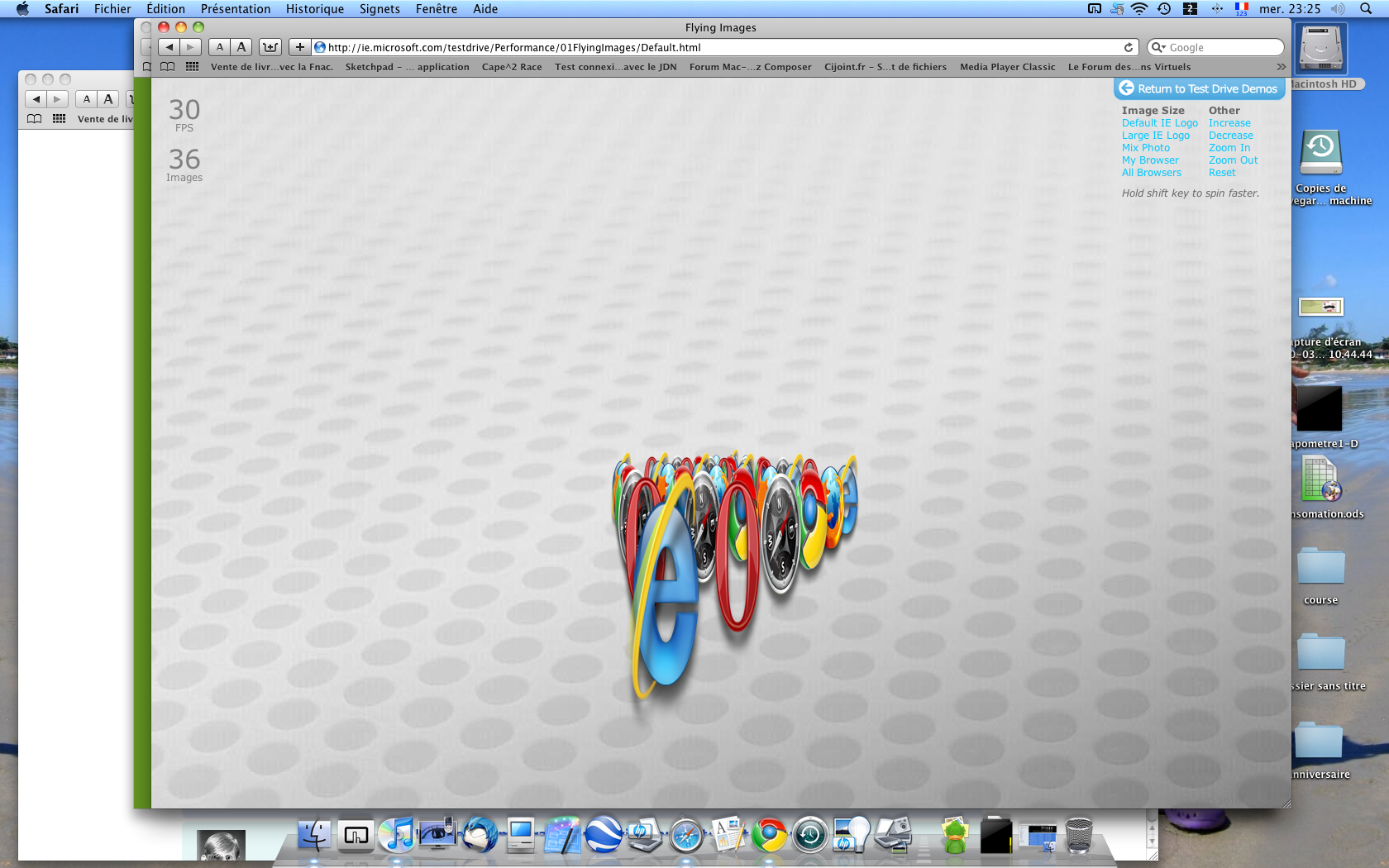Open the Signets menu
This screenshot has width=1389, height=868.
pyautogui.click(x=379, y=9)
